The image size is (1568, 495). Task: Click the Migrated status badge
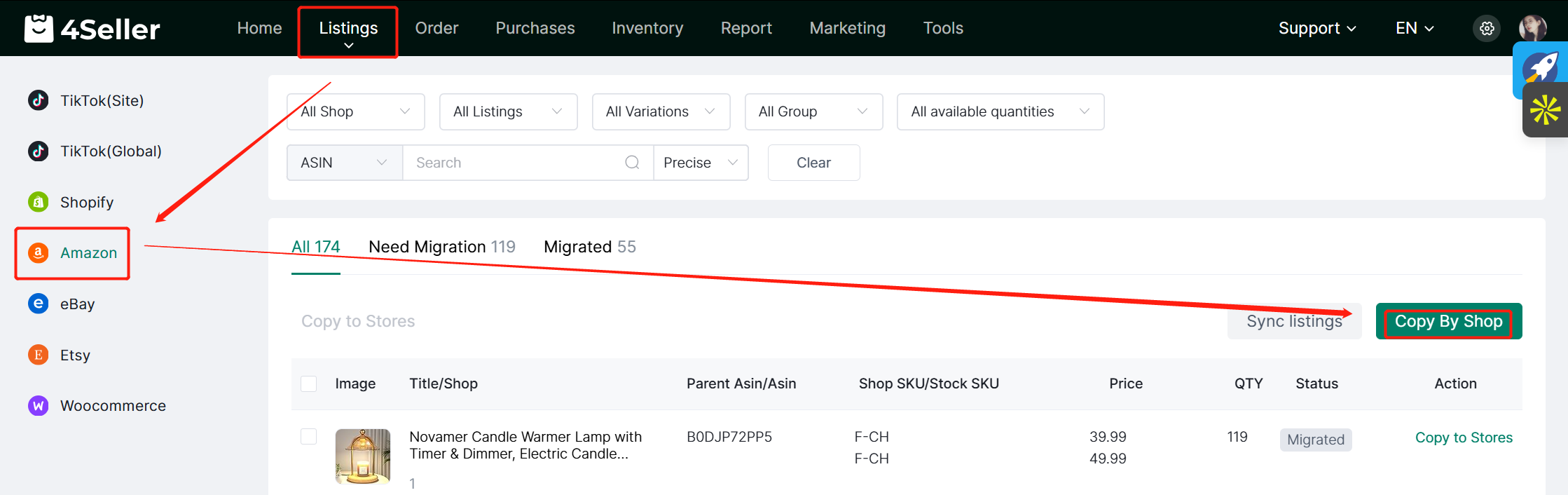1316,440
